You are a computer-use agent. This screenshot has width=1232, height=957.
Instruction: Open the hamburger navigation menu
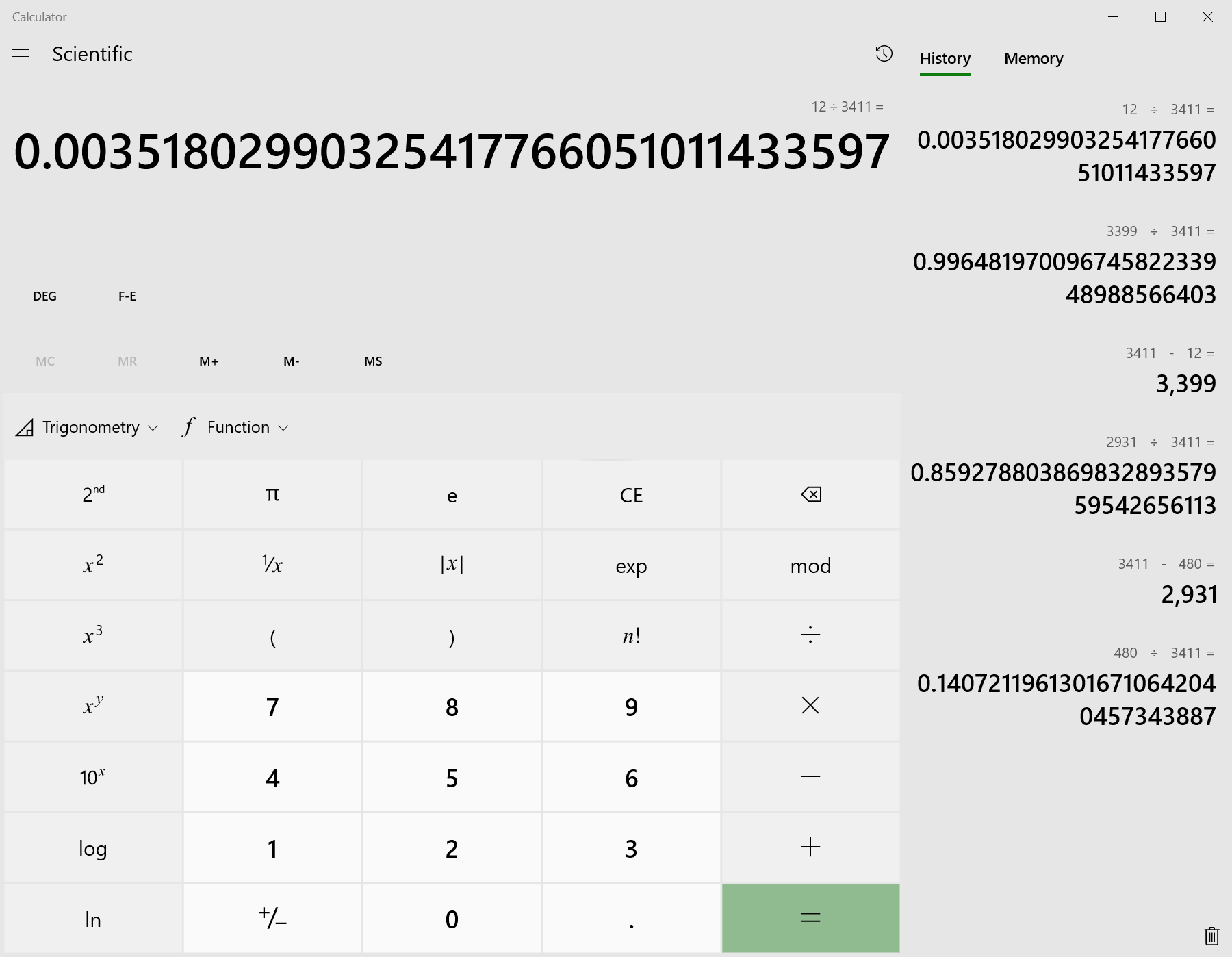[21, 53]
